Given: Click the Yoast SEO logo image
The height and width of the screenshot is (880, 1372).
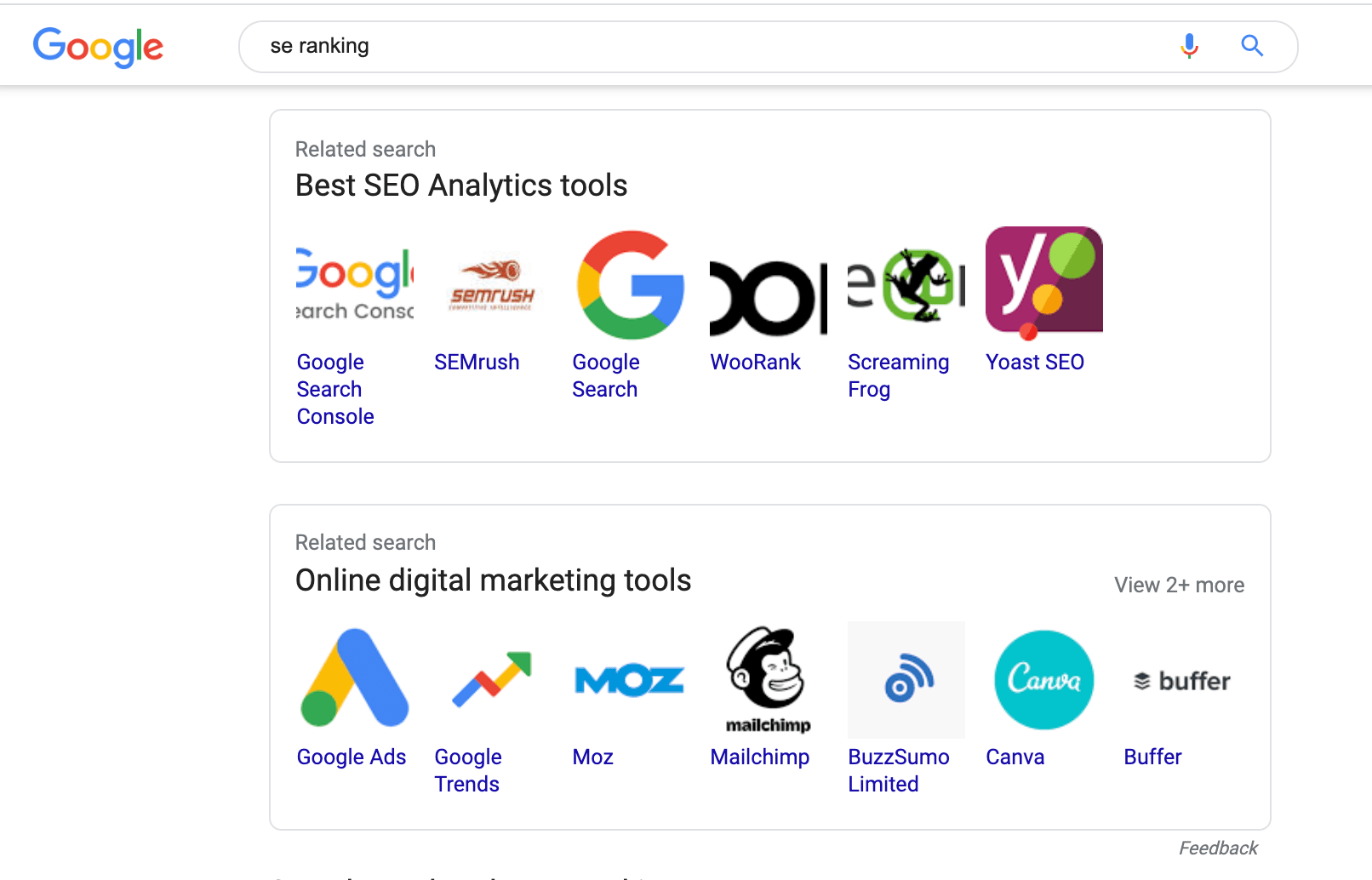Looking at the screenshot, I should (x=1043, y=283).
